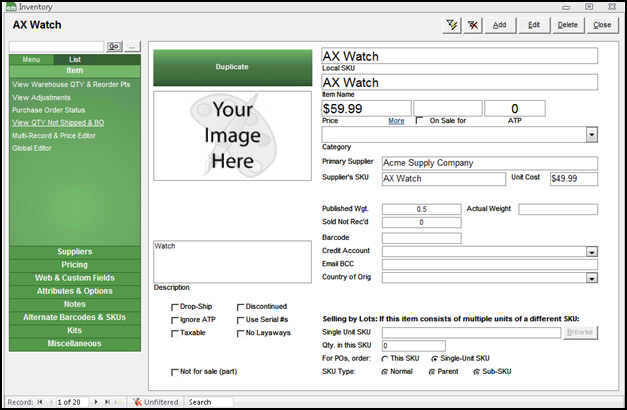Toggle the On Sale for checkbox
Screen dimensions: 627x410
[x=419, y=120]
